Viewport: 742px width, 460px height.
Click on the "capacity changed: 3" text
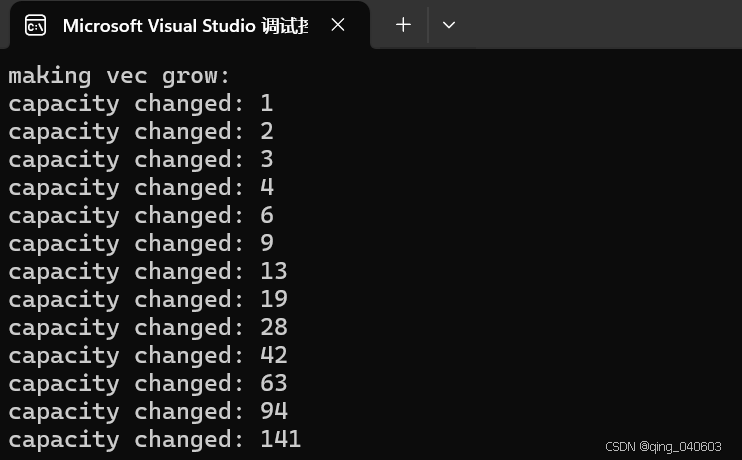[140, 160]
